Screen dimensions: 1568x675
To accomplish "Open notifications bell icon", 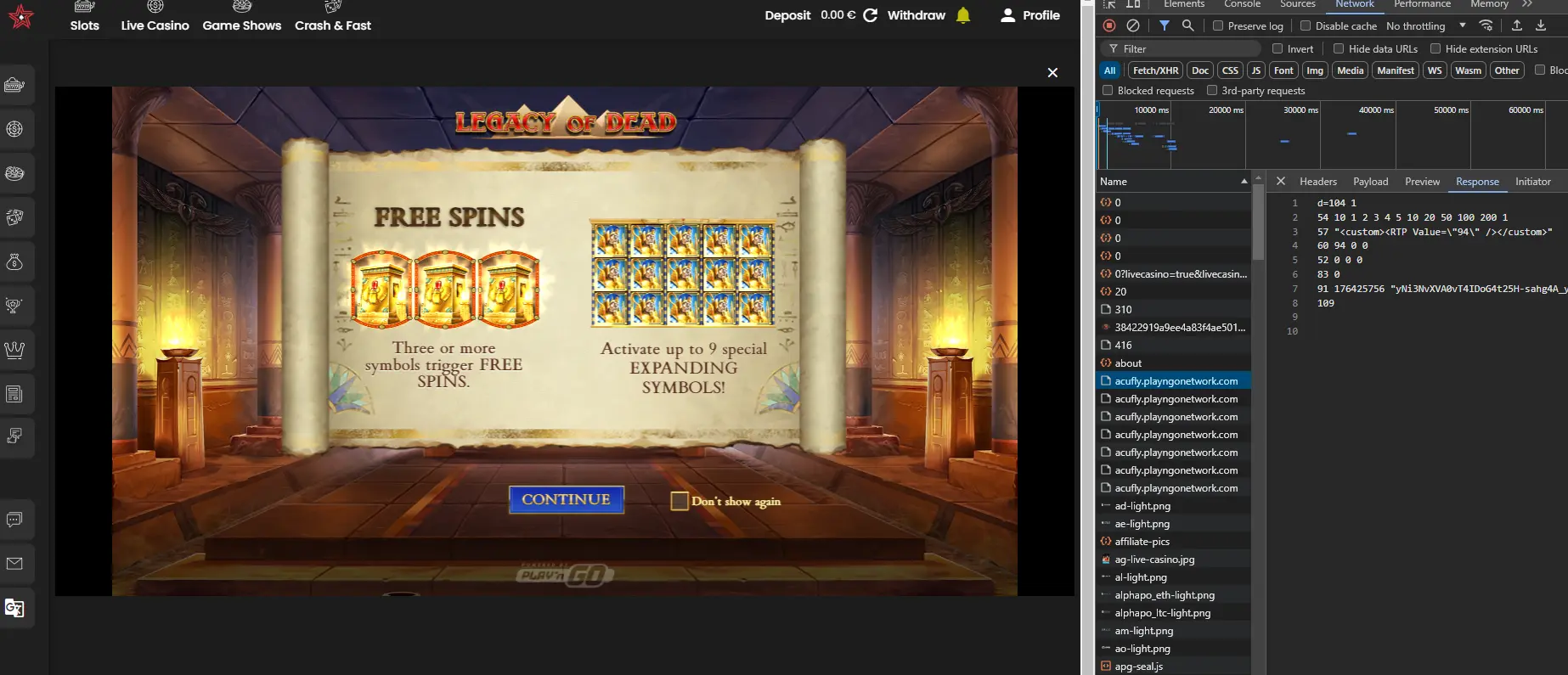I will click(x=963, y=15).
